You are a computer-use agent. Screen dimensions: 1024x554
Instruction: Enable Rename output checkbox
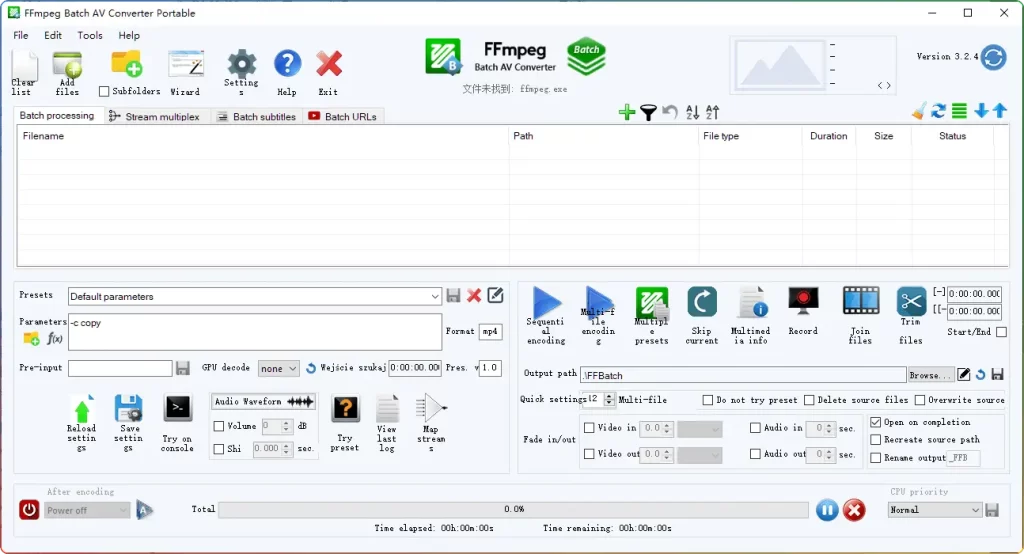click(876, 458)
